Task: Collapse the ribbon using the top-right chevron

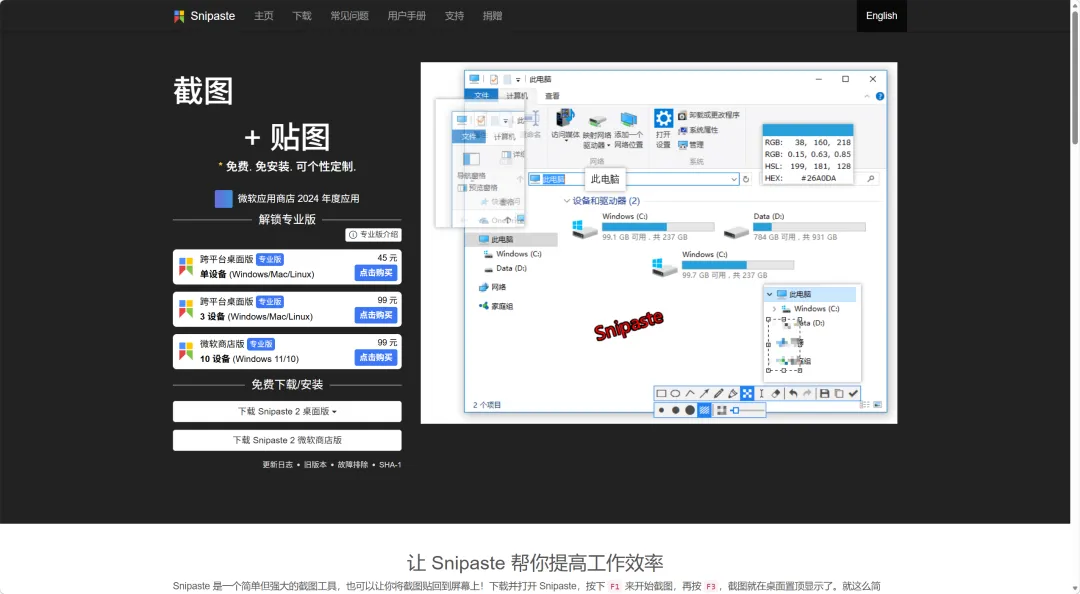Action: (866, 96)
